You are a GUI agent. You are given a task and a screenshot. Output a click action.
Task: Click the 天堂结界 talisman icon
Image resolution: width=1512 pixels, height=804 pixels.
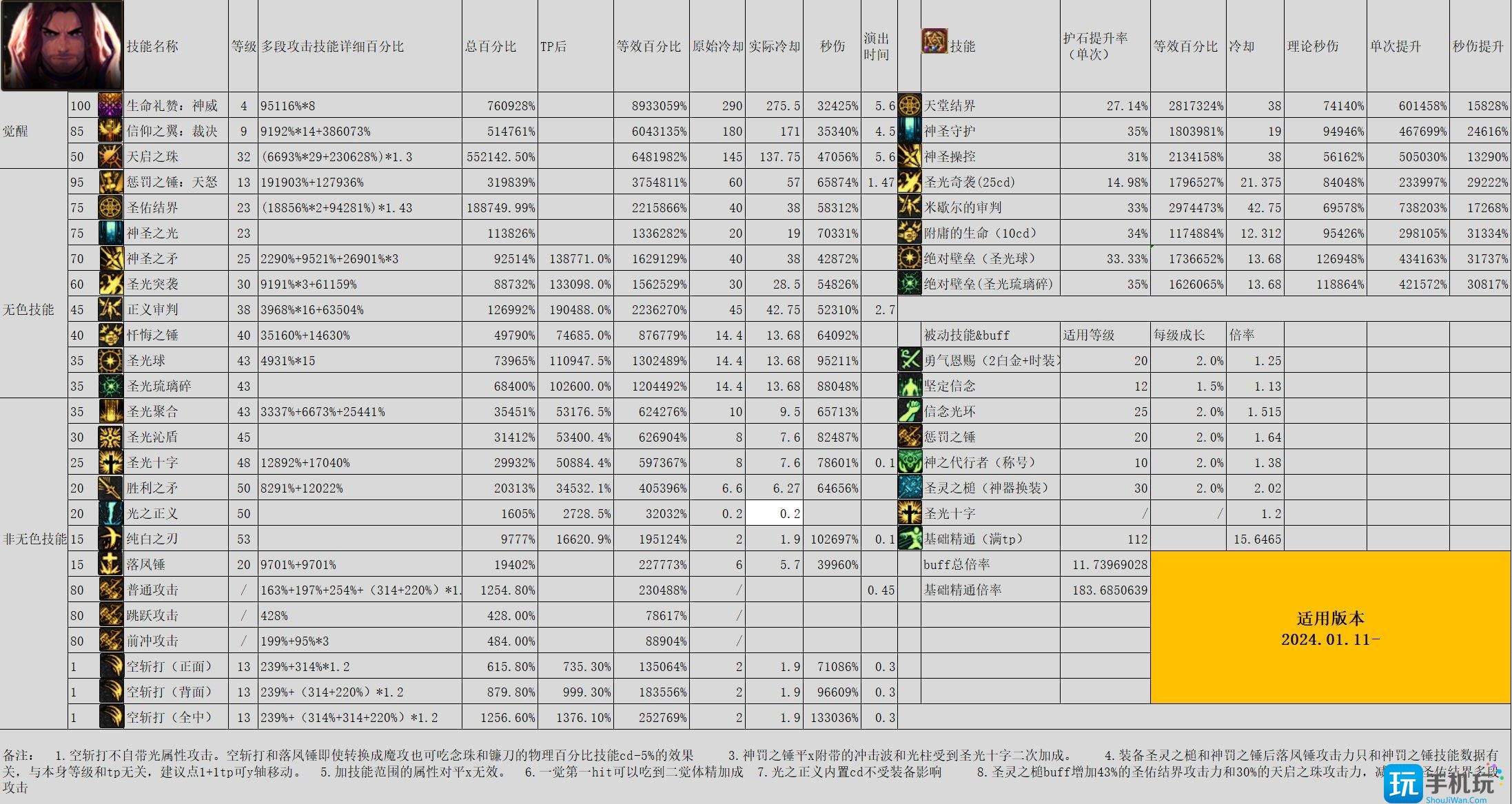(x=910, y=105)
